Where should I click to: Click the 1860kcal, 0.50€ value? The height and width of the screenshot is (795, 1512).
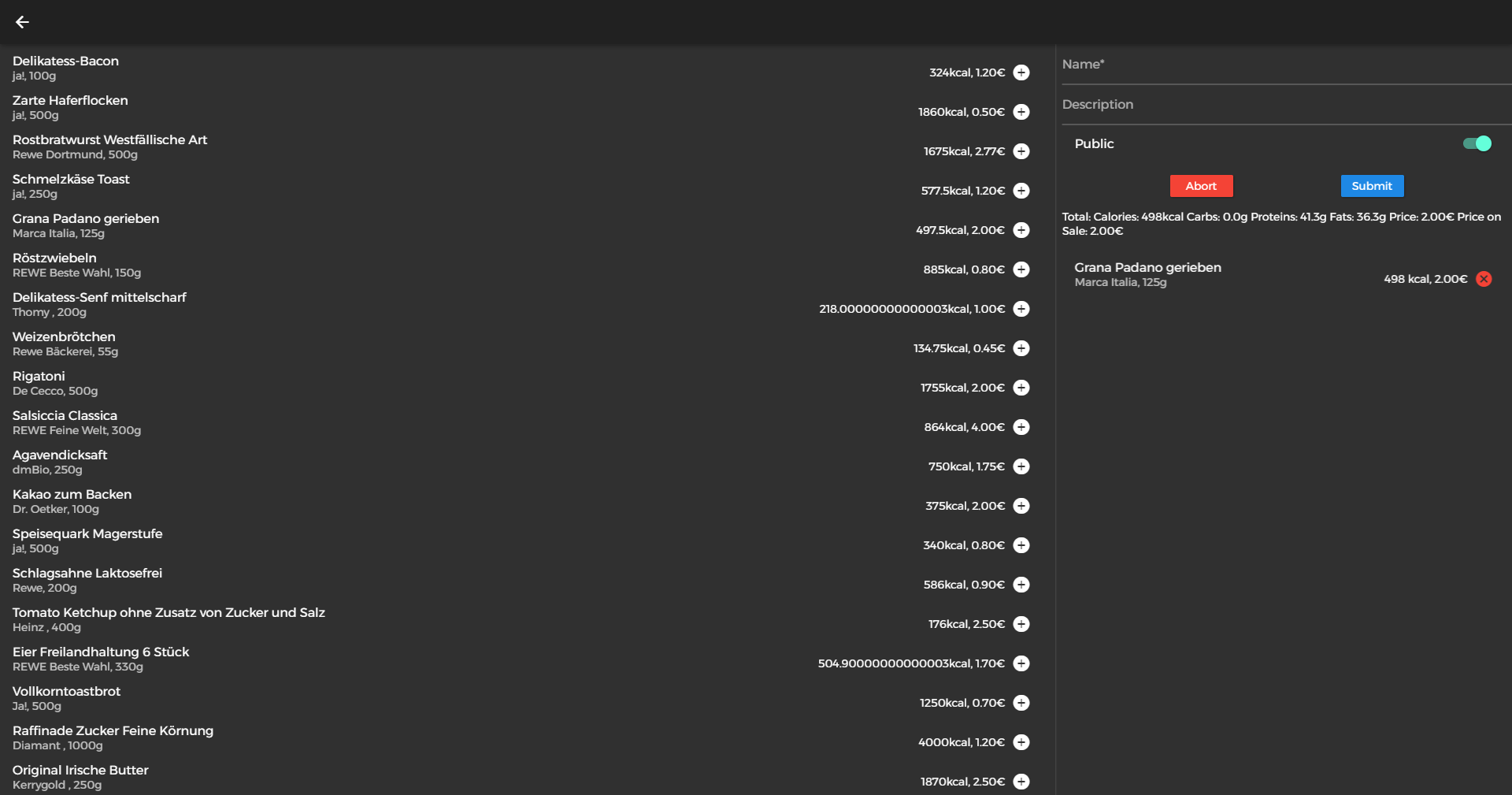962,112
